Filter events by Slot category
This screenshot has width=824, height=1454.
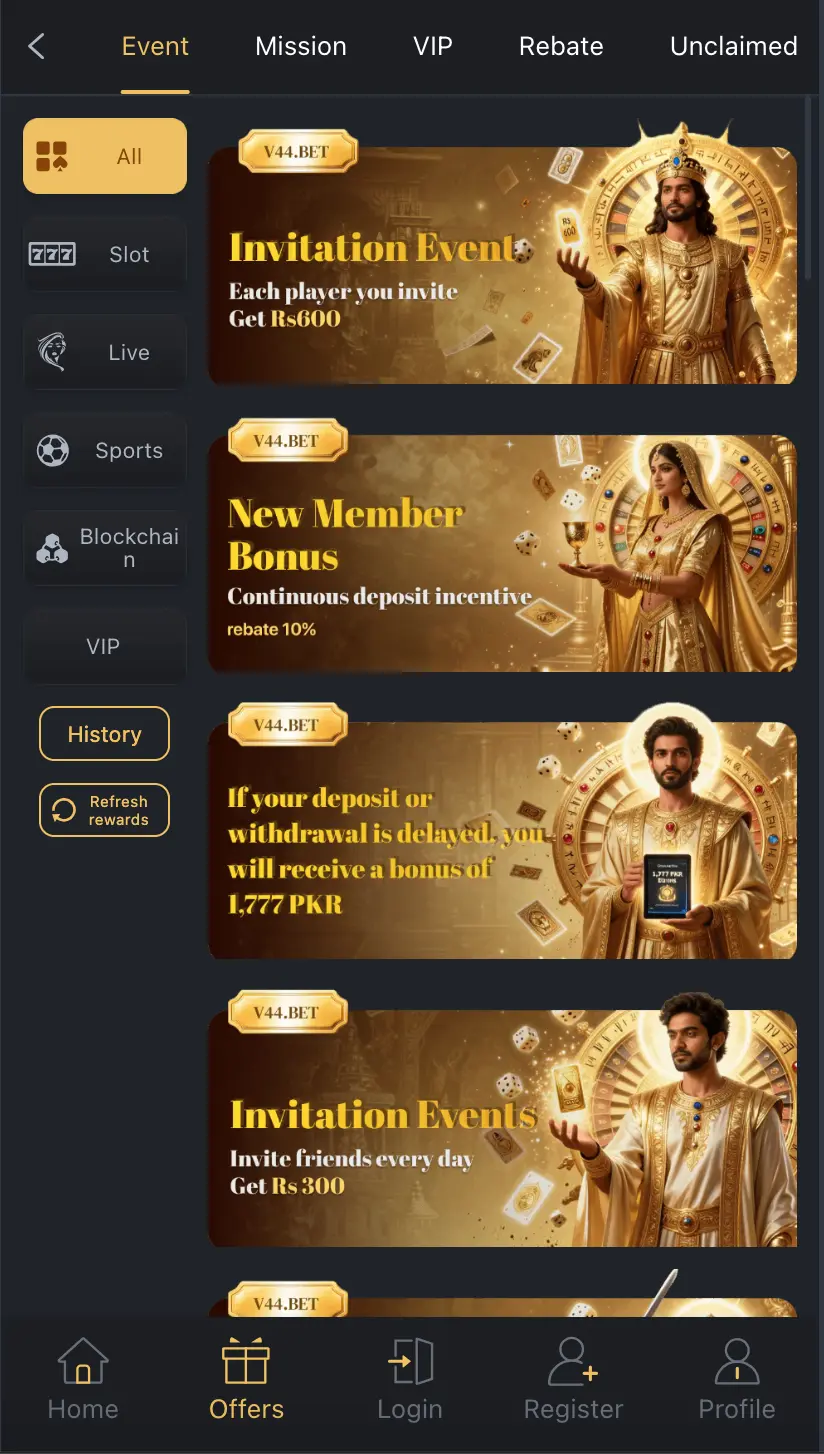point(105,254)
